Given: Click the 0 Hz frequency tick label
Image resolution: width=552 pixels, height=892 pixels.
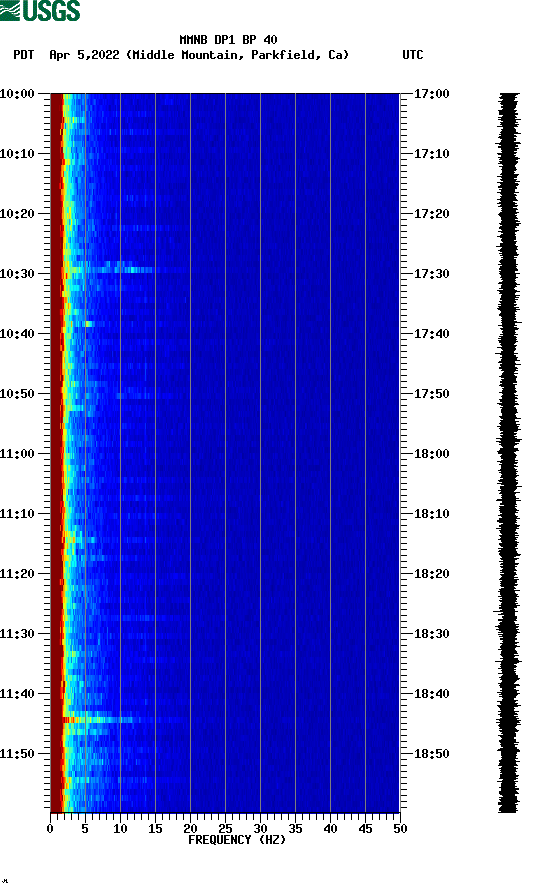Looking at the screenshot, I should (50, 829).
